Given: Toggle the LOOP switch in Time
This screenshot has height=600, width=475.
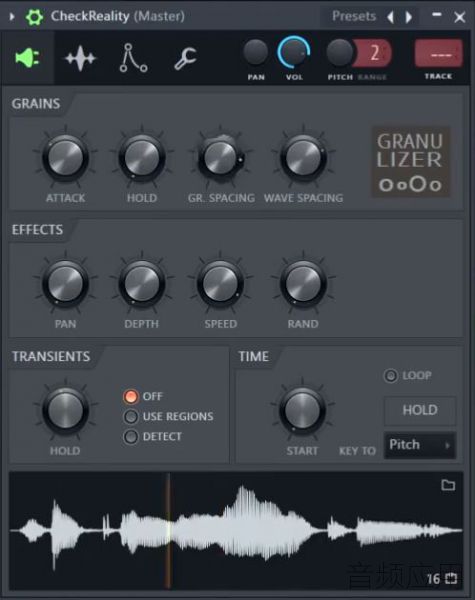Looking at the screenshot, I should point(391,376).
